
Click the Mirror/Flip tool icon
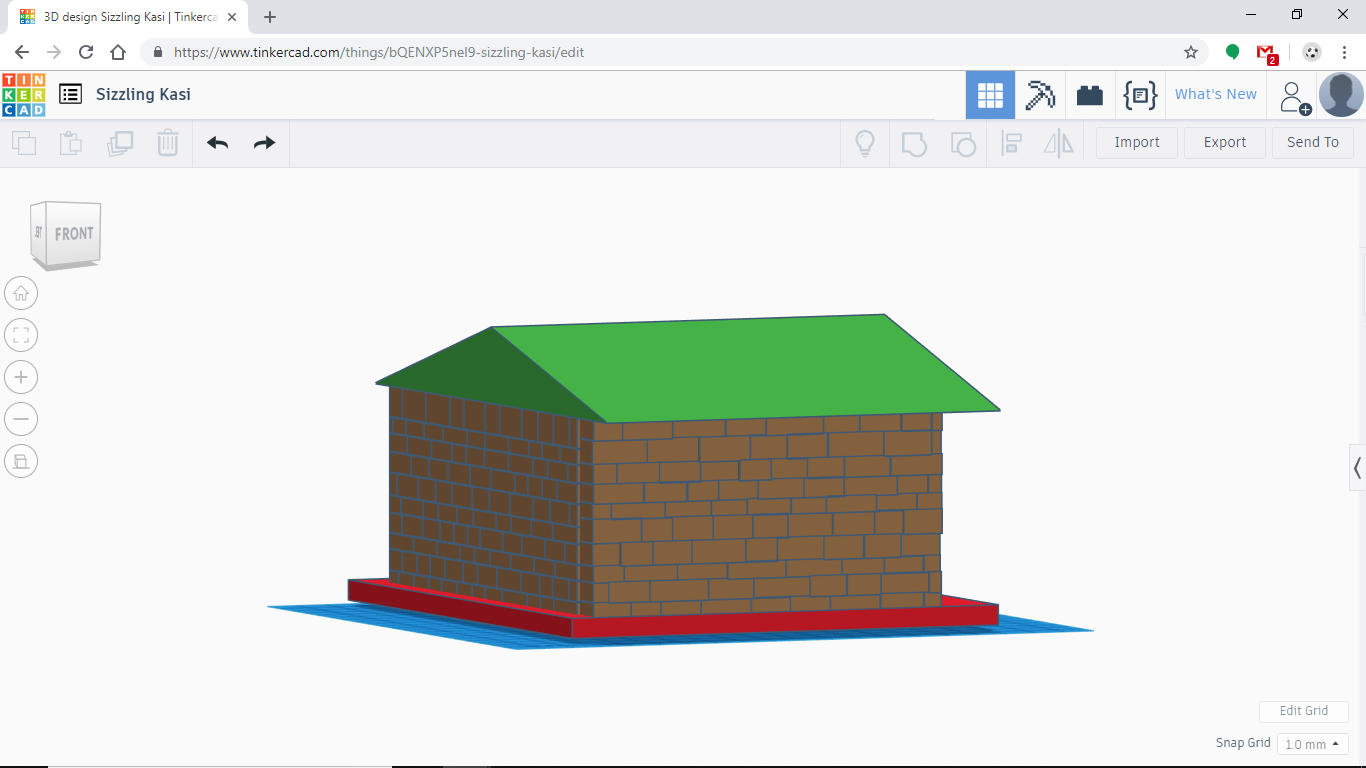1058,144
